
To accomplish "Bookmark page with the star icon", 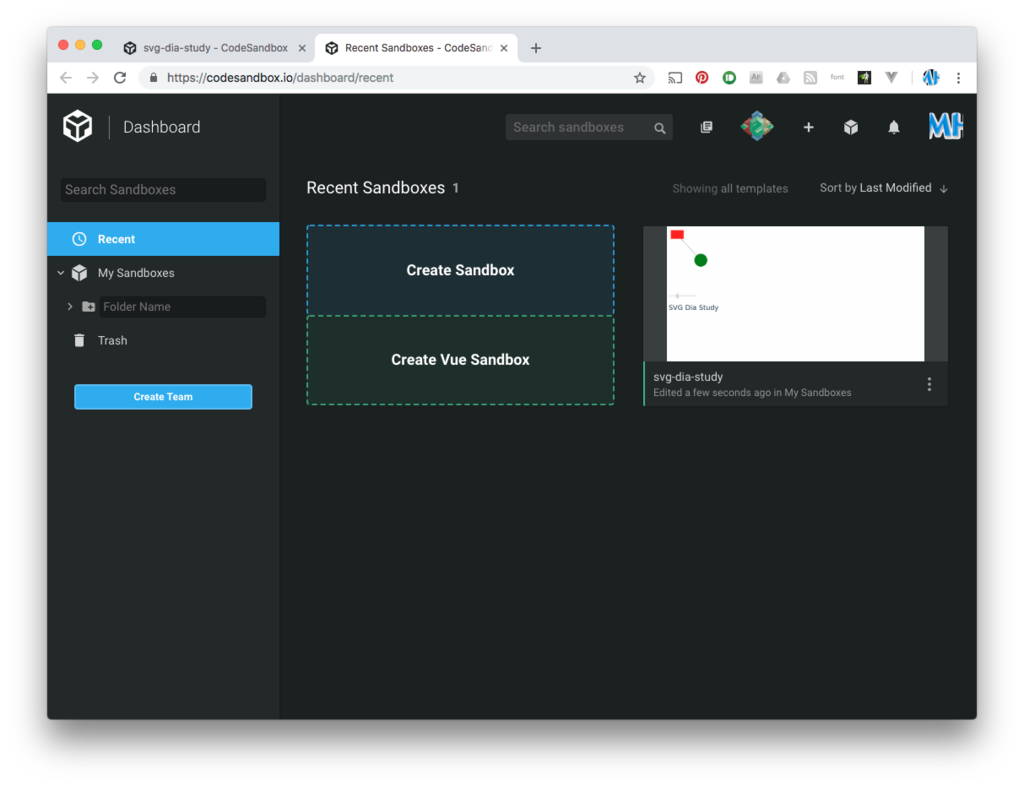I will [x=639, y=78].
